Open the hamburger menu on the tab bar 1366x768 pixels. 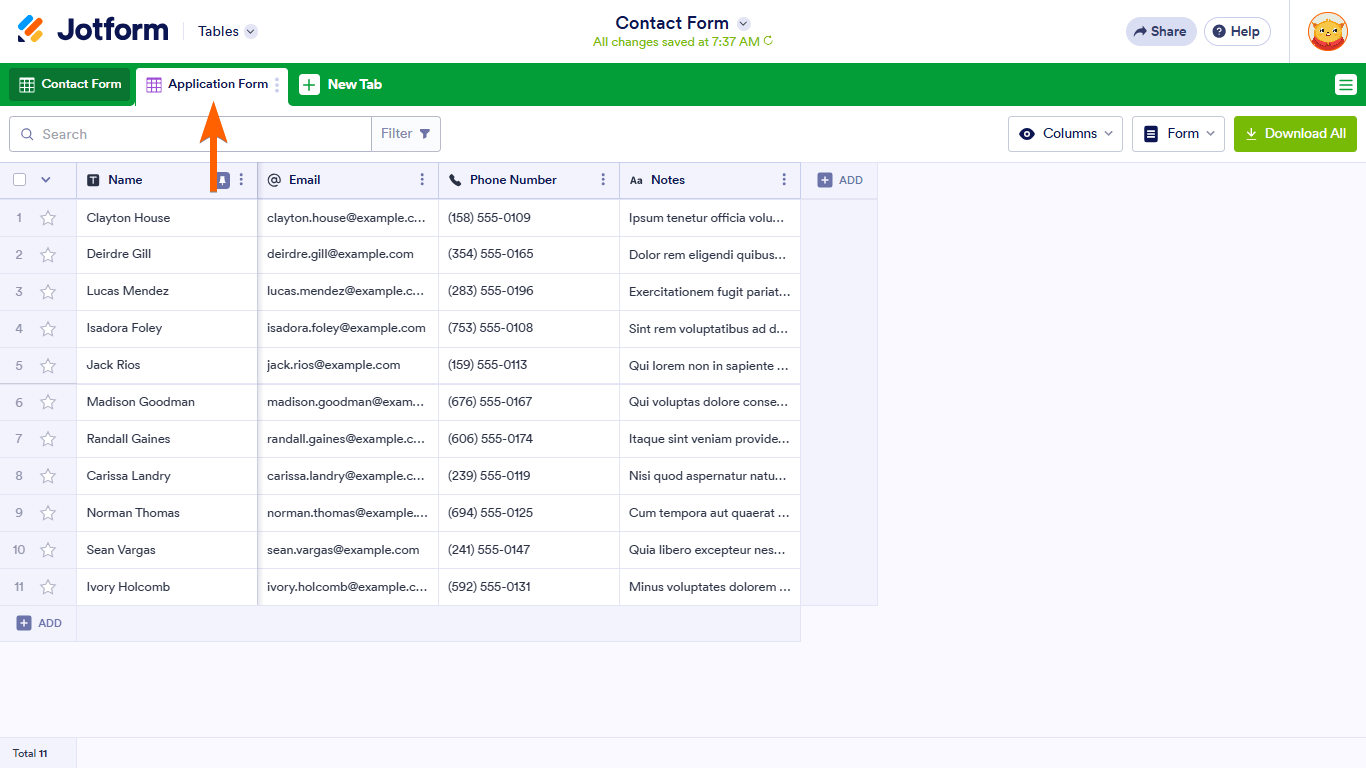point(1345,85)
